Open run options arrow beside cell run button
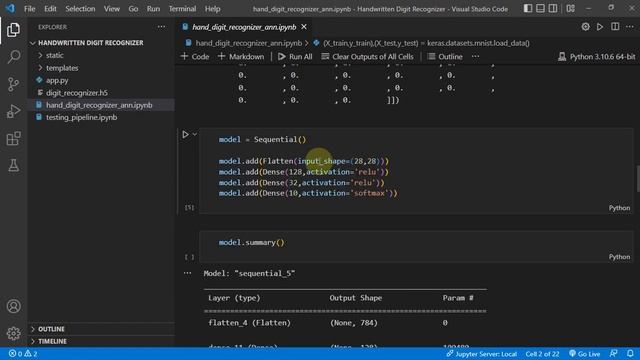The width and height of the screenshot is (640, 360). tap(195, 134)
